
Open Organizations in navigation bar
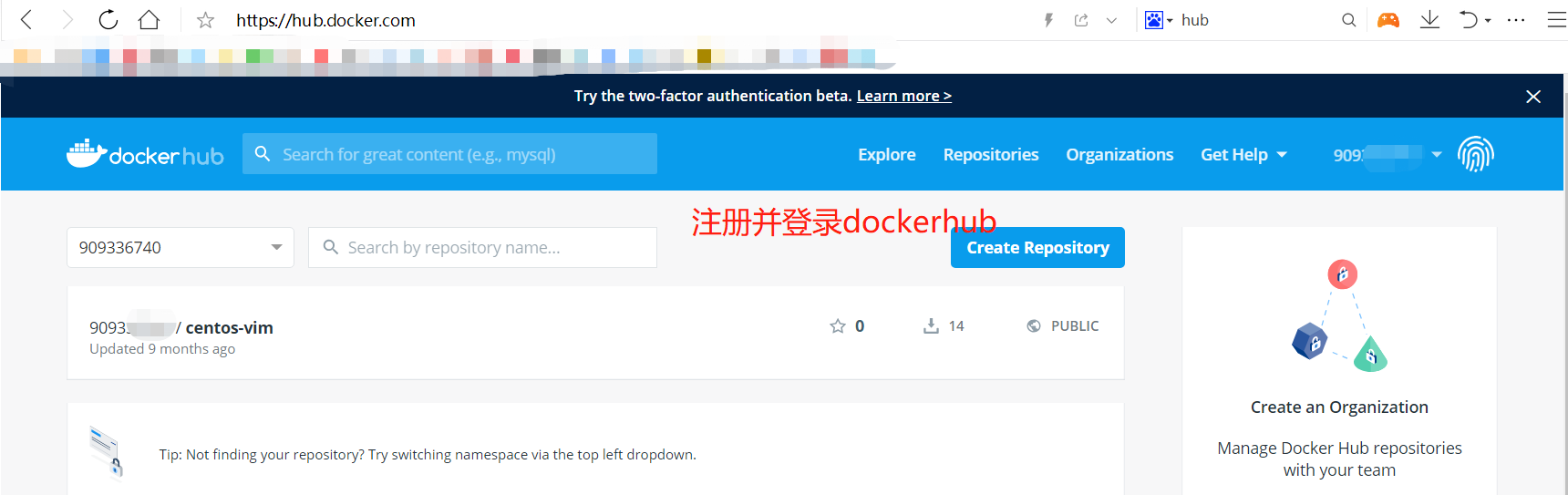coord(1119,155)
